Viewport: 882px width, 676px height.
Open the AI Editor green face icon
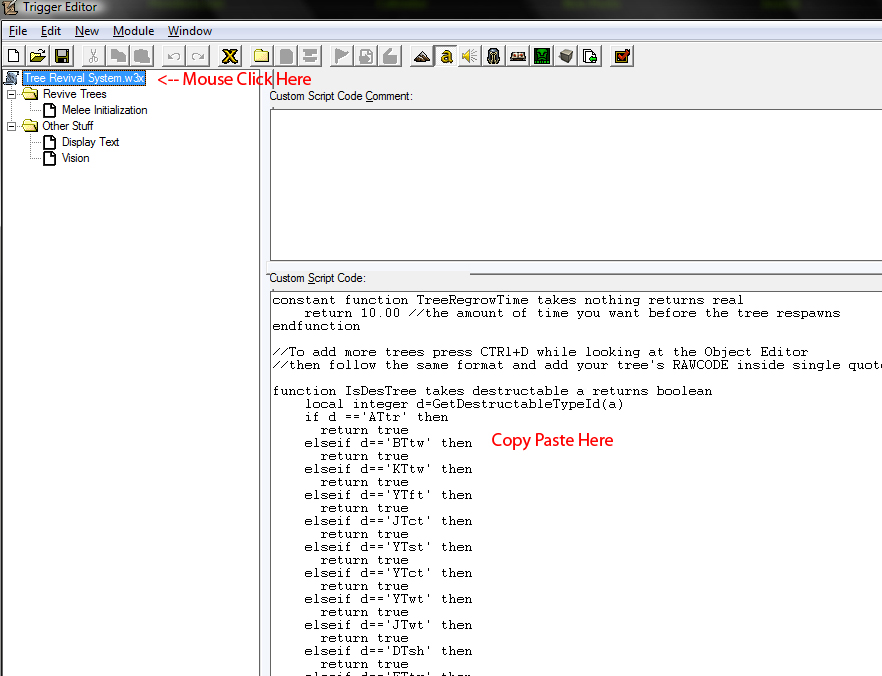tap(542, 56)
